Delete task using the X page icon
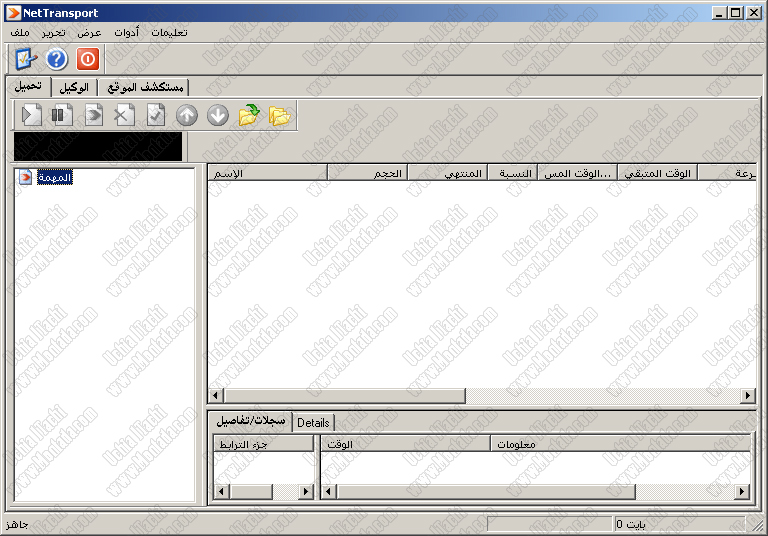The height and width of the screenshot is (536, 768). [124, 115]
